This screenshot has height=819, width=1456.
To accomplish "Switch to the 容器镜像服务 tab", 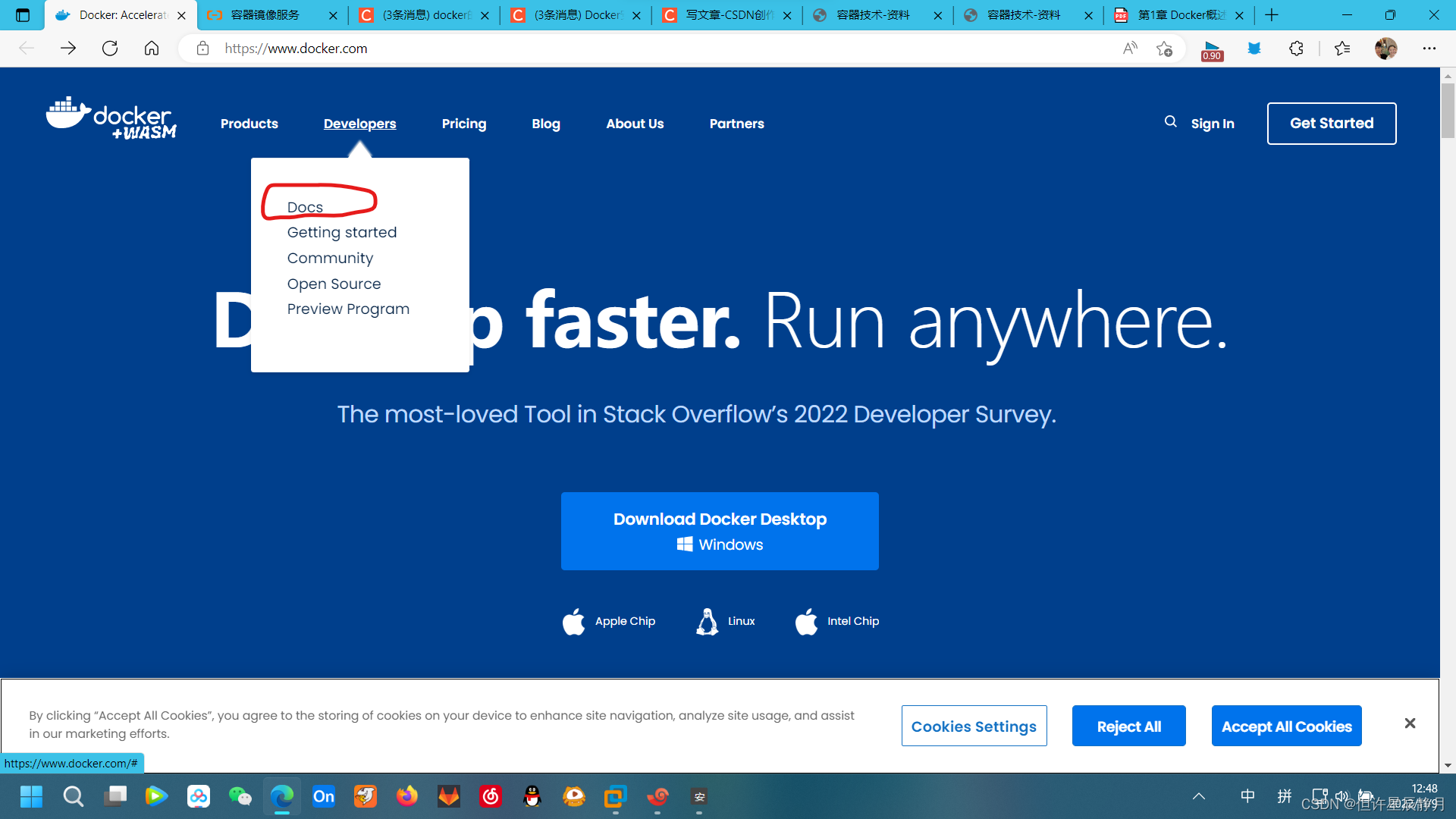I will coord(265,15).
